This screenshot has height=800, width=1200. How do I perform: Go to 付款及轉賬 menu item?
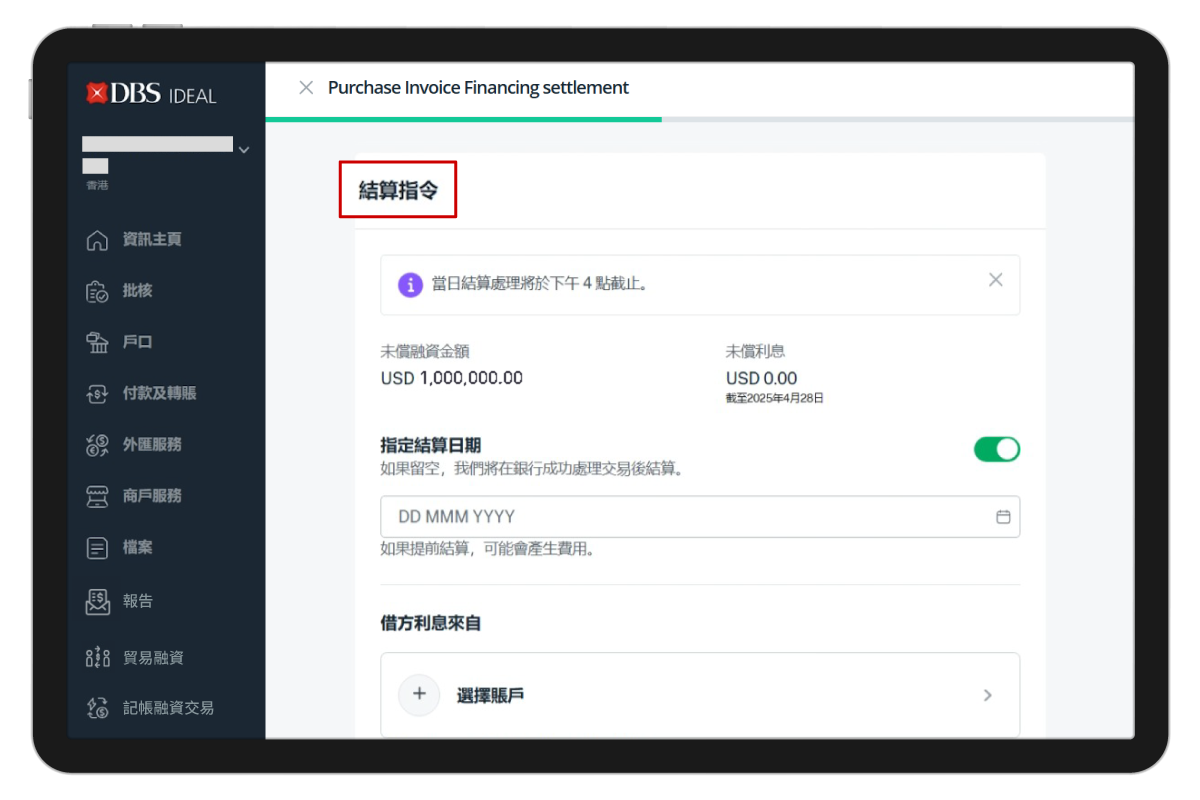159,393
